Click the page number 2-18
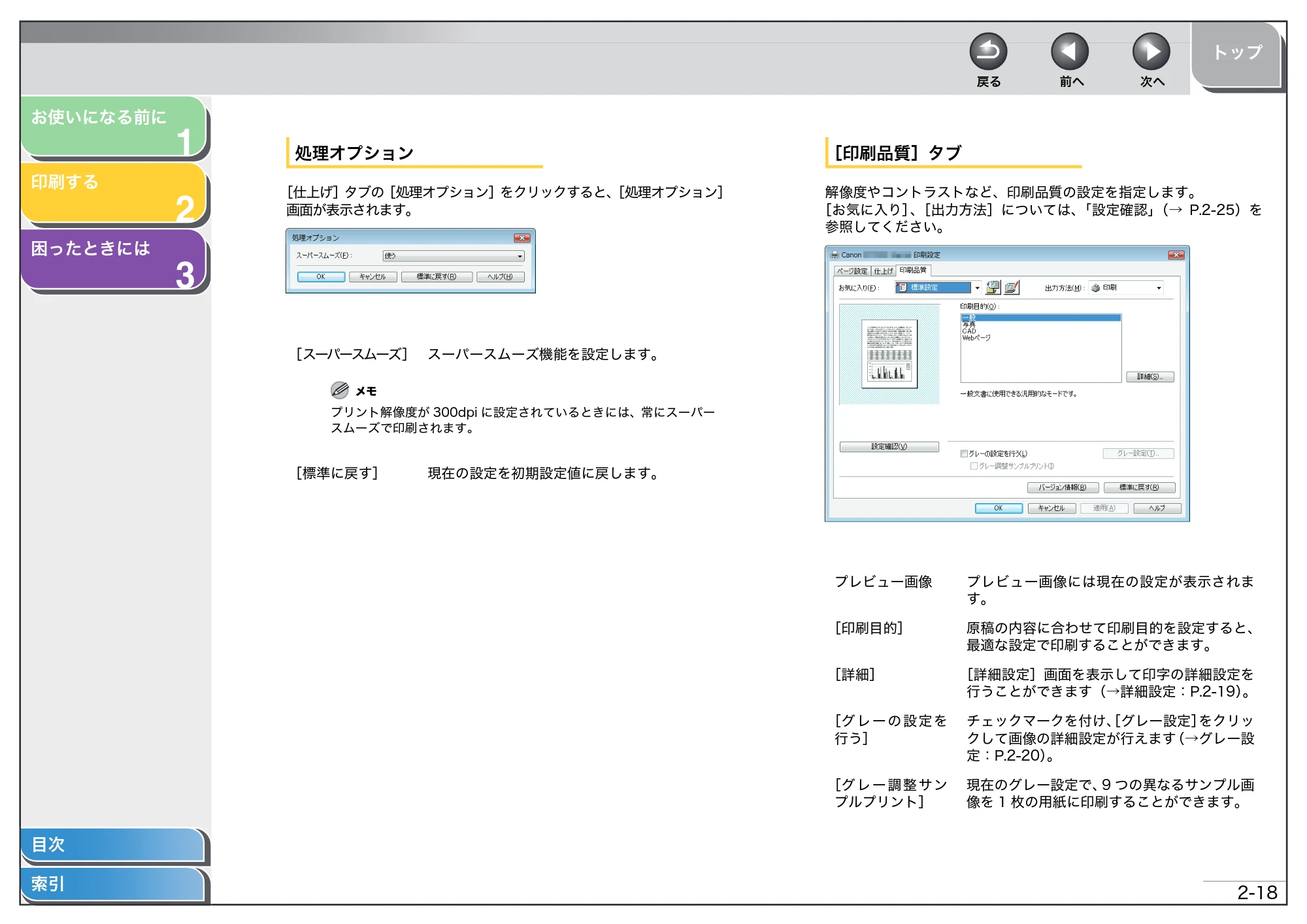The image size is (1307, 924). tap(1257, 893)
